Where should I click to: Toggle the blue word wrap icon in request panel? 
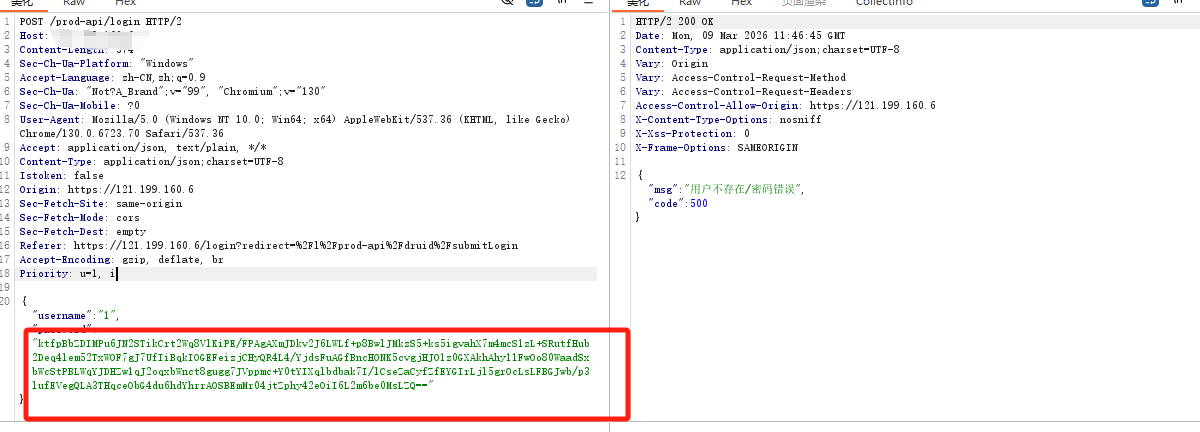coord(535,3)
